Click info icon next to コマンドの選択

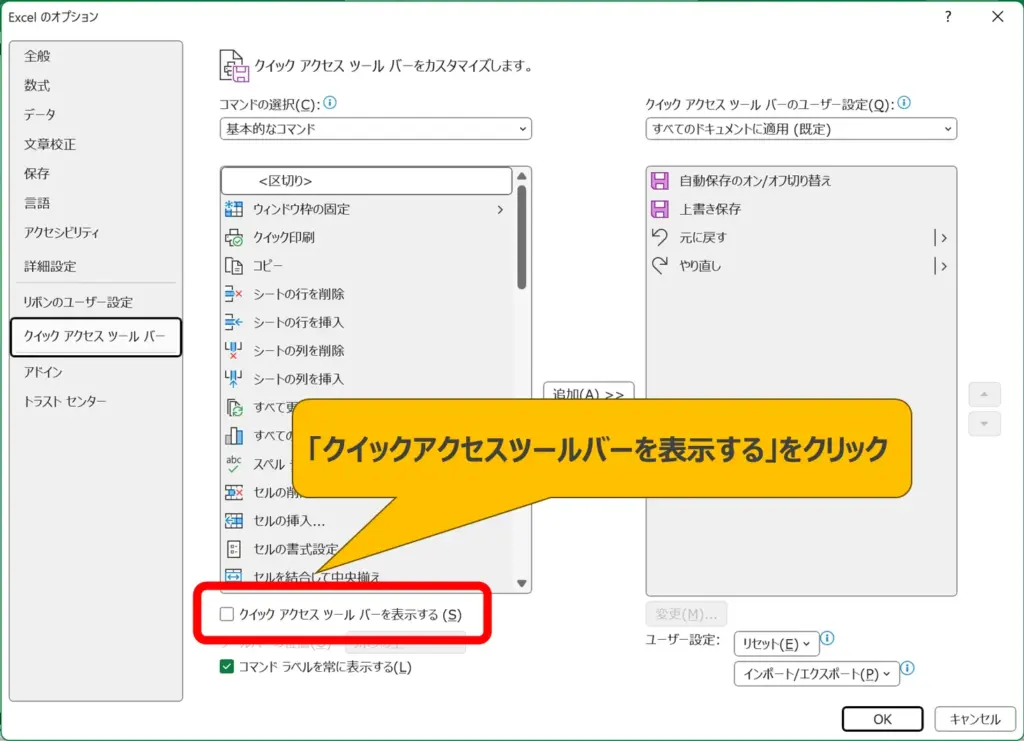(x=330, y=103)
